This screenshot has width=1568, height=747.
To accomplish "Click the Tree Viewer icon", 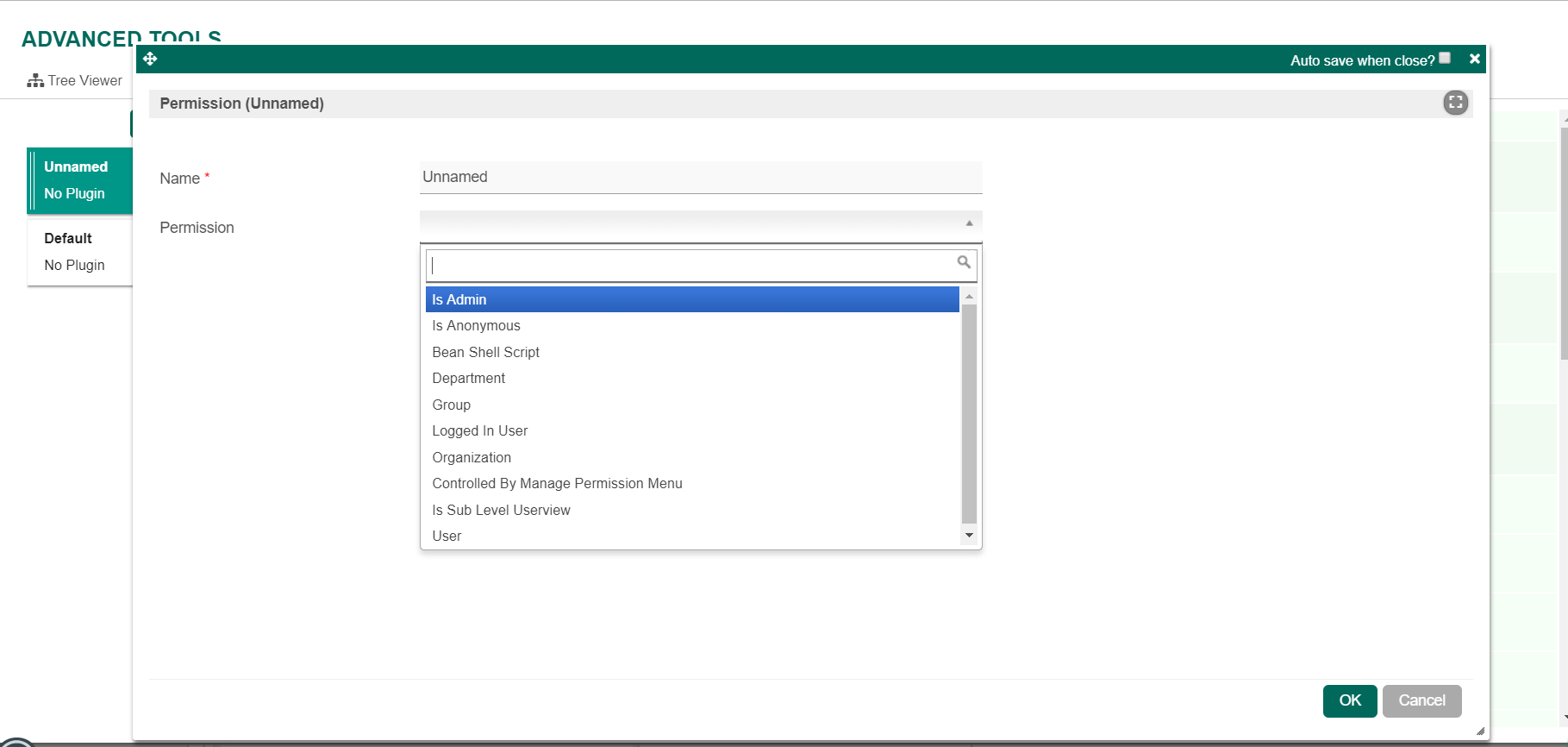I will click(x=35, y=80).
